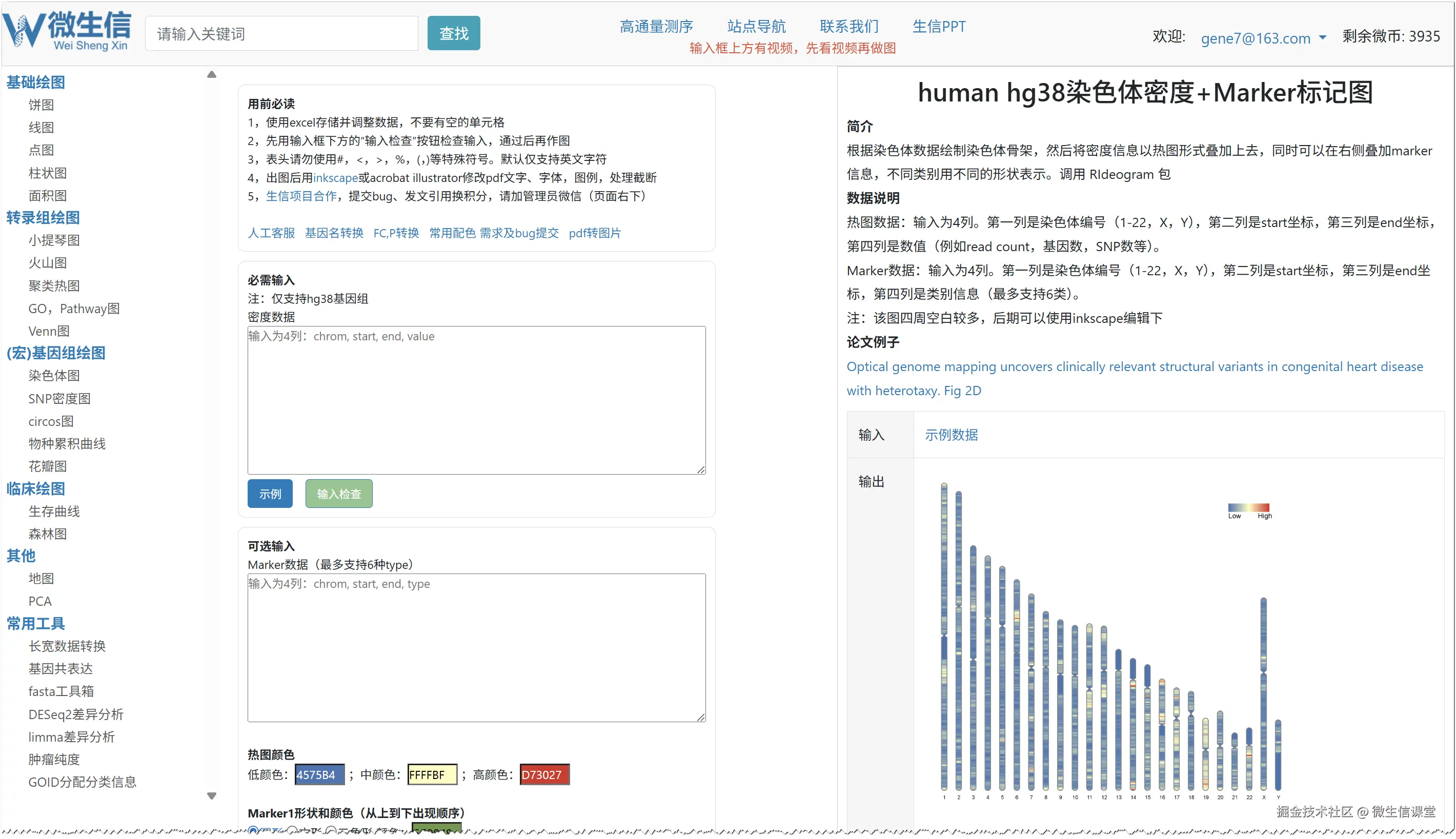1456x839 pixels.
Task: Open the 生信PPT navigation item
Action: tap(938, 27)
